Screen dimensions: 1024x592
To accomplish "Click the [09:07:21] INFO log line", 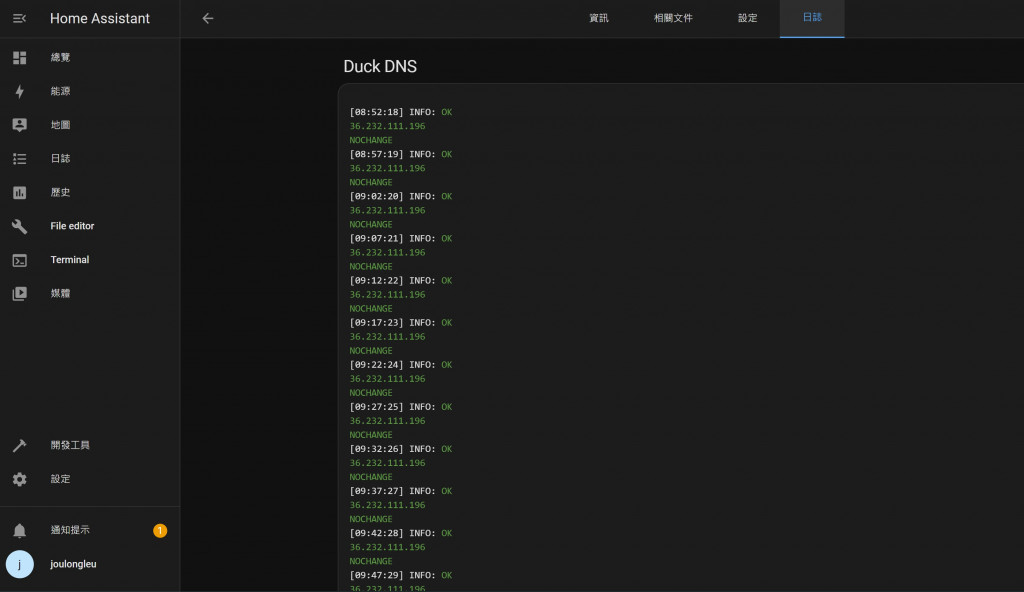I will [400, 238].
